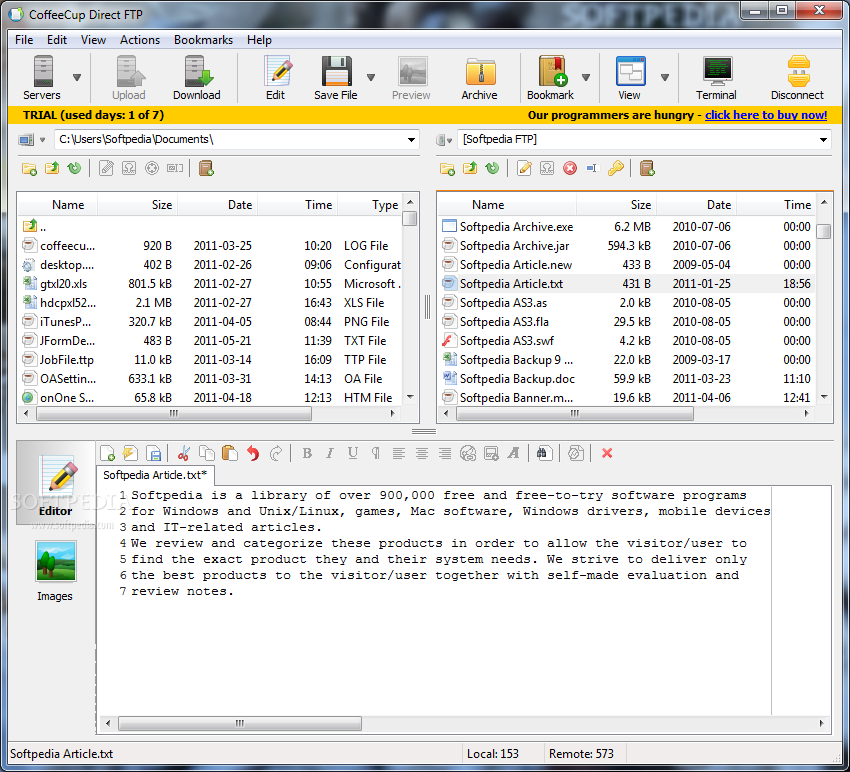Toggle the paragraph mark button in editor
Screen dimensions: 850x772
point(376,453)
